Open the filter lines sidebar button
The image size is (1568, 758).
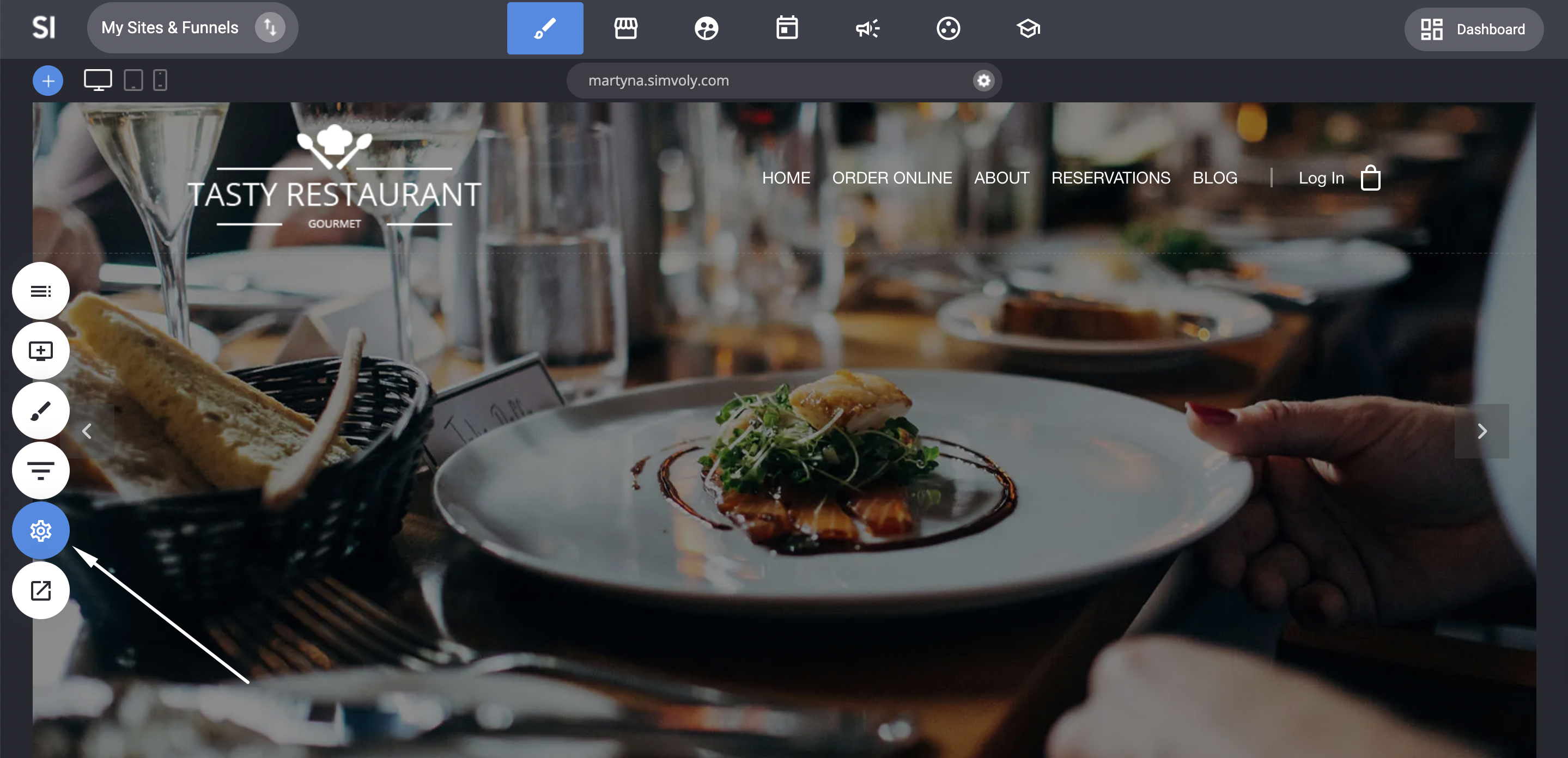(41, 470)
